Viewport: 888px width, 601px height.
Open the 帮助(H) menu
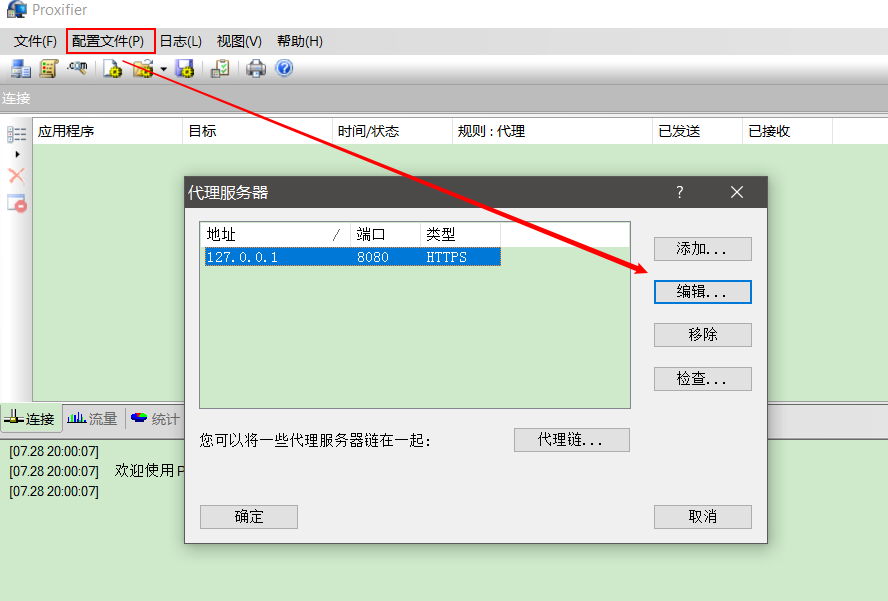(300, 41)
